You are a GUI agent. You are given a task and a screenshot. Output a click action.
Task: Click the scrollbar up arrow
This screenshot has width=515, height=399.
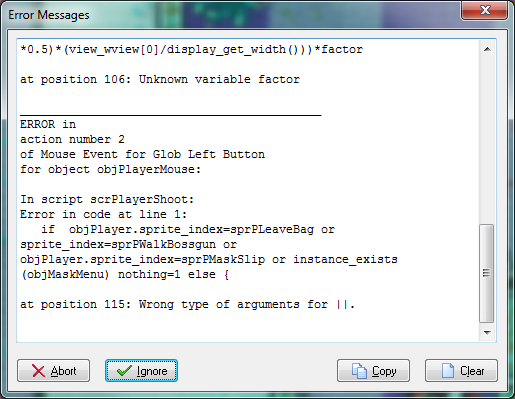487,49
